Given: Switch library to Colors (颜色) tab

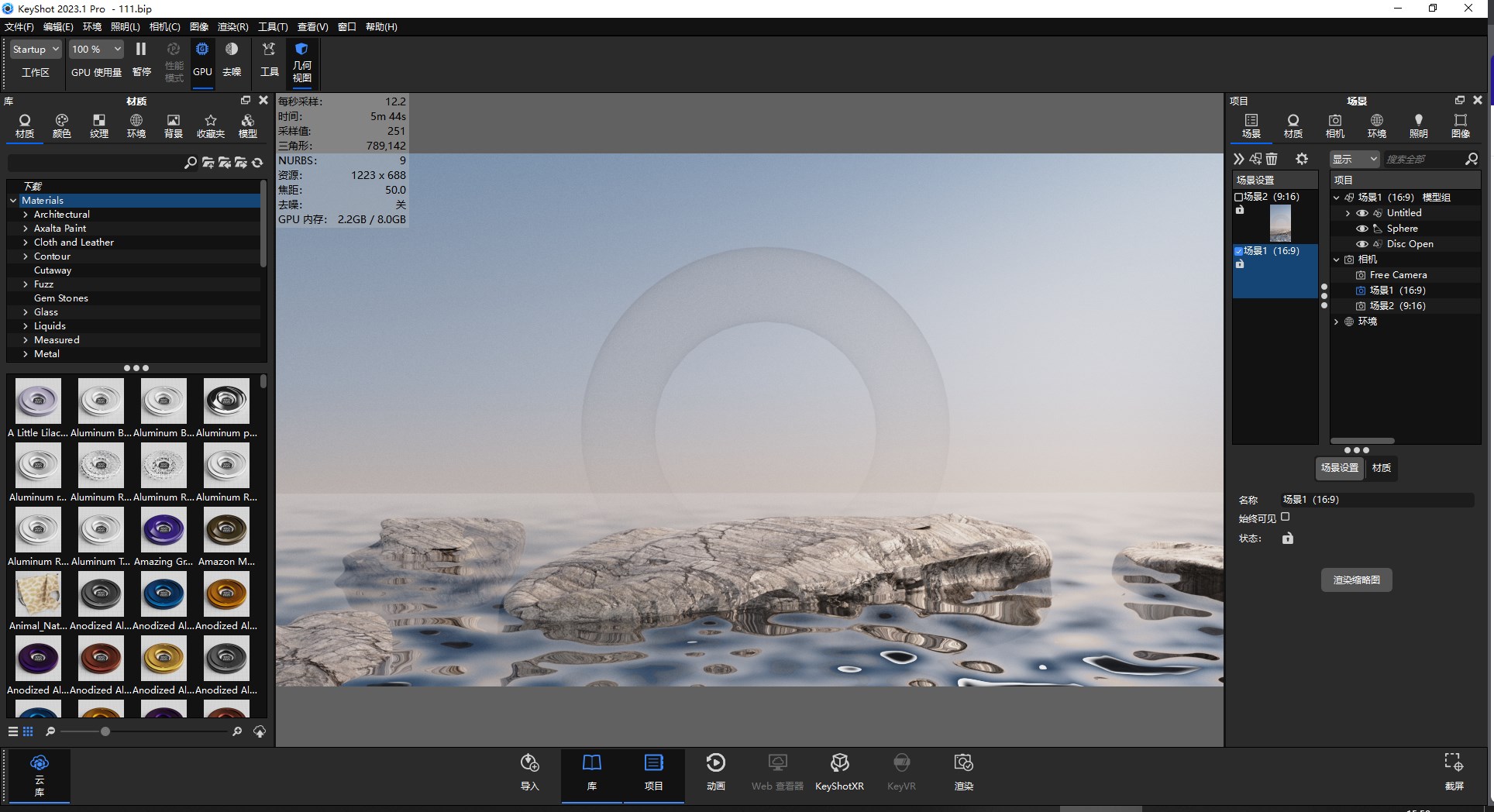Looking at the screenshot, I should coord(62,126).
